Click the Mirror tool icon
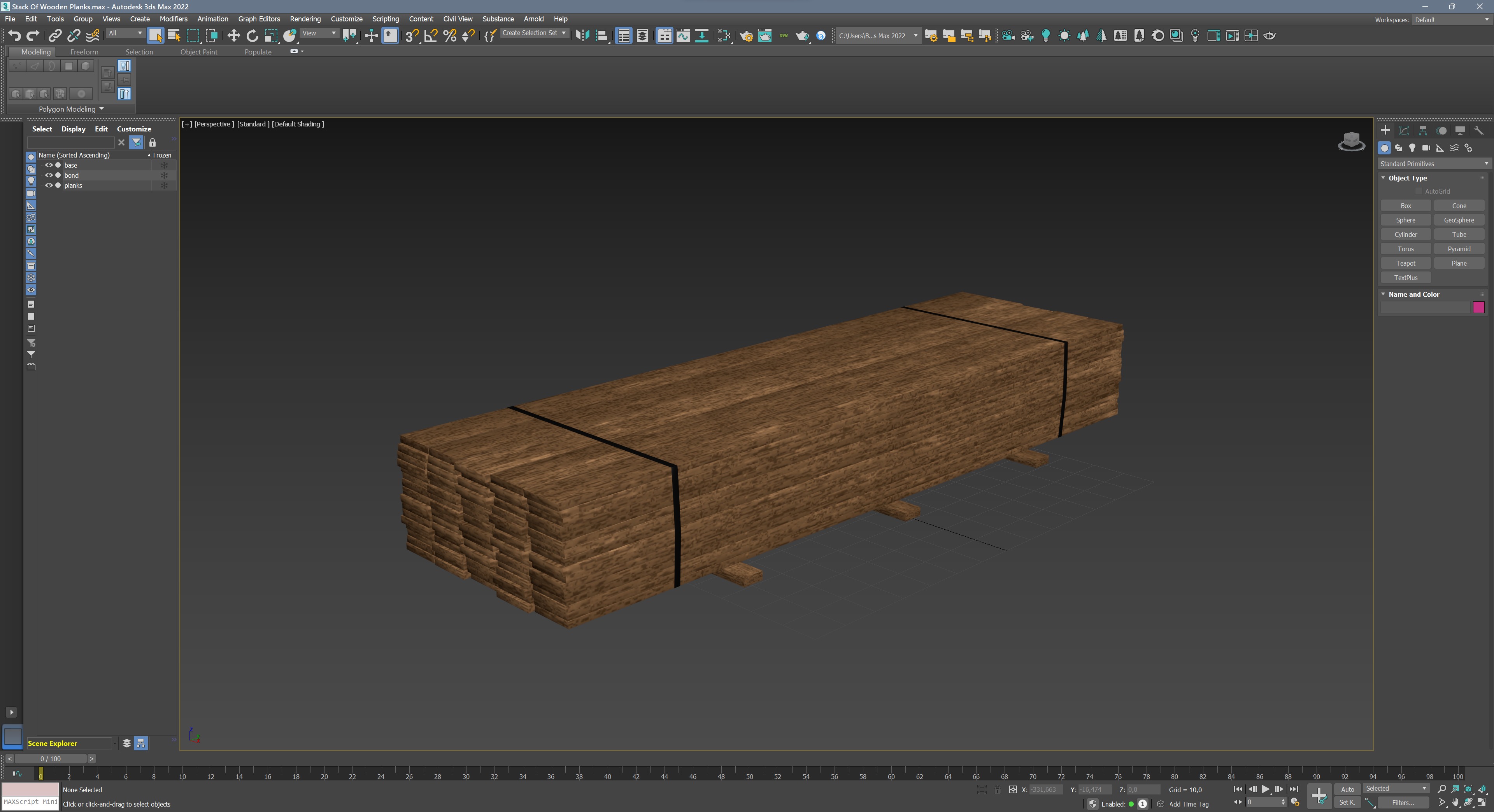 click(582, 36)
